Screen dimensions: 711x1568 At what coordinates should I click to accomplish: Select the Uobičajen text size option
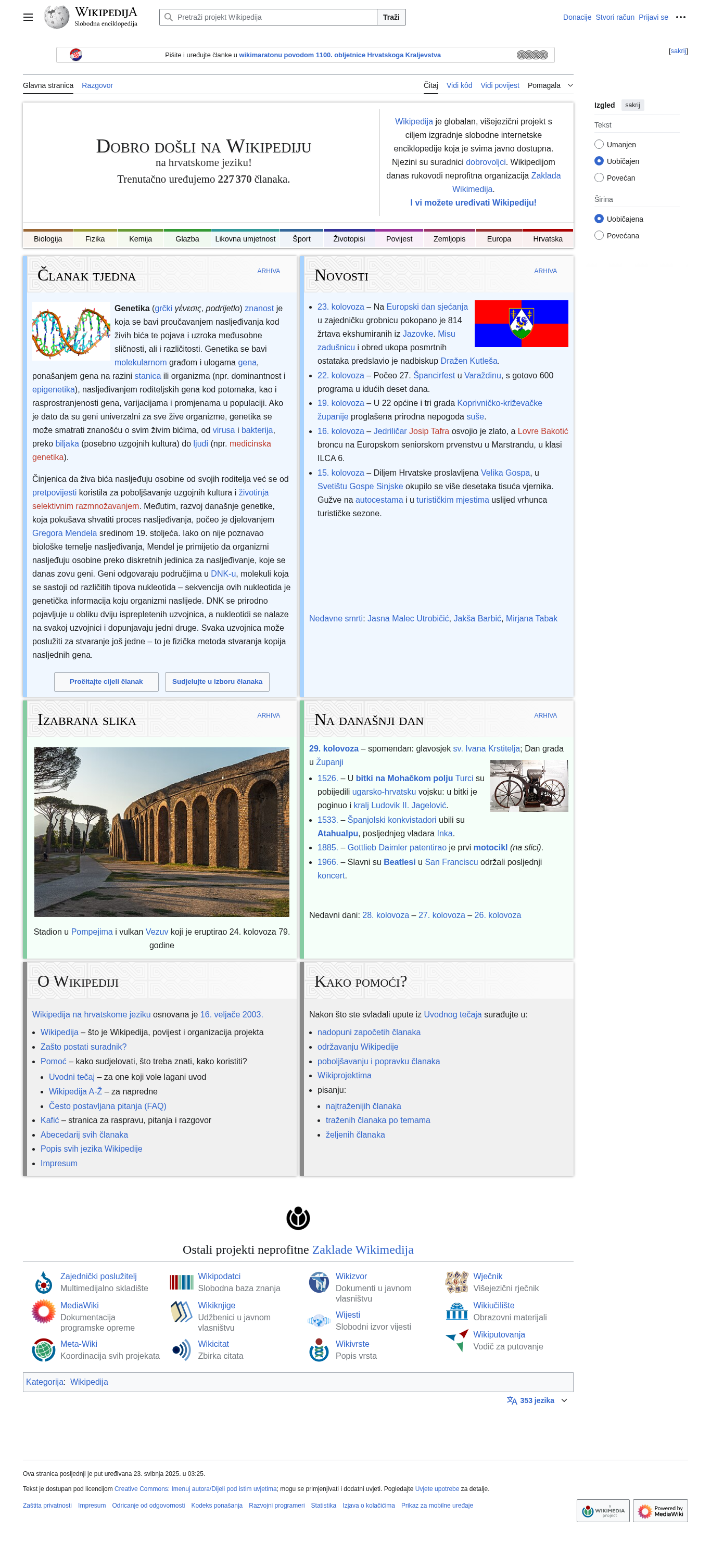pyautogui.click(x=599, y=161)
